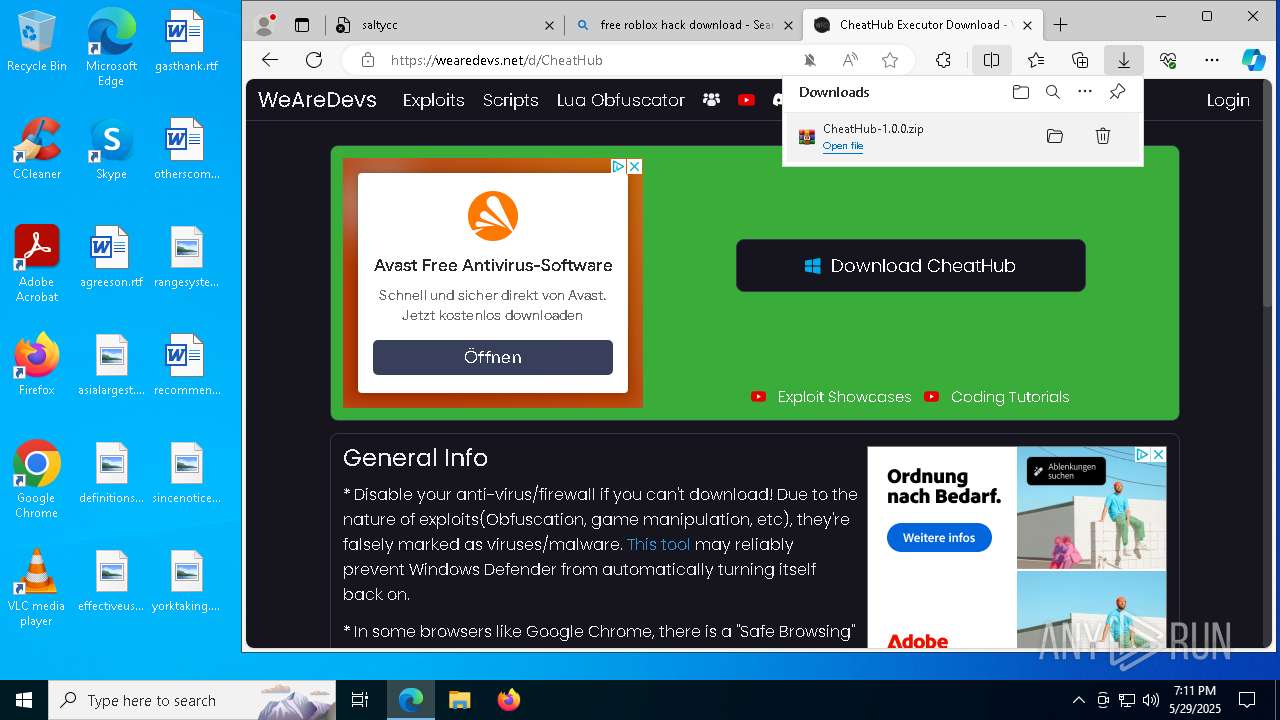Open the Windows Start menu
This screenshot has height=720, width=1280.
click(24, 700)
